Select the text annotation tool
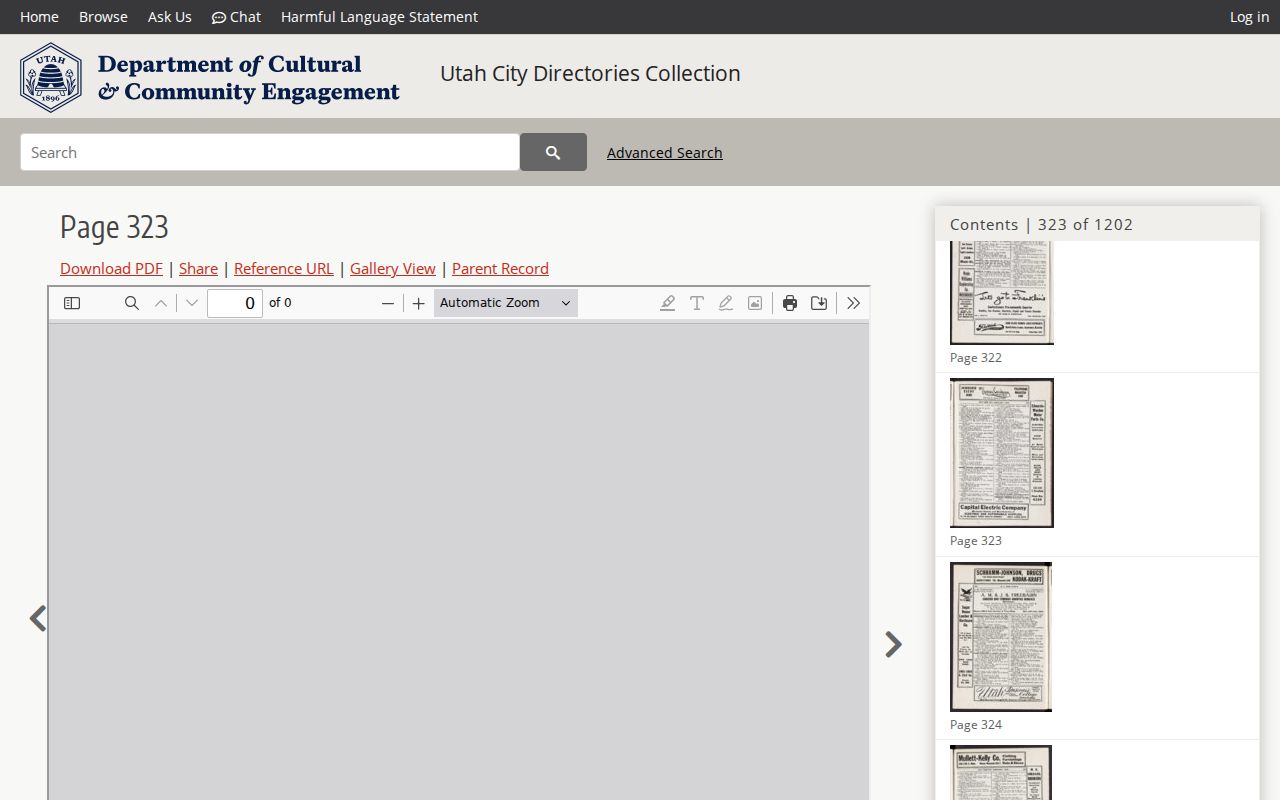Image resolution: width=1280 pixels, height=800 pixels. (697, 303)
